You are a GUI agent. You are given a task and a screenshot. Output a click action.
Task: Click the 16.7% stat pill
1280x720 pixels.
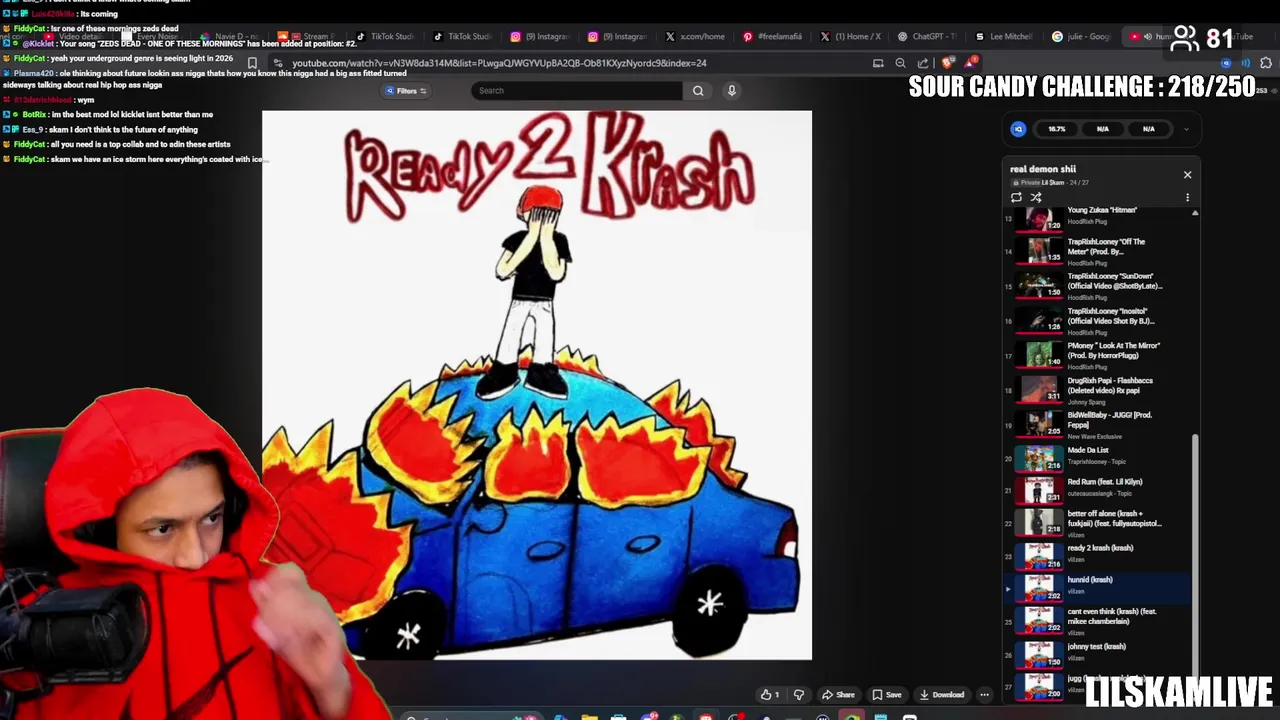point(1057,129)
